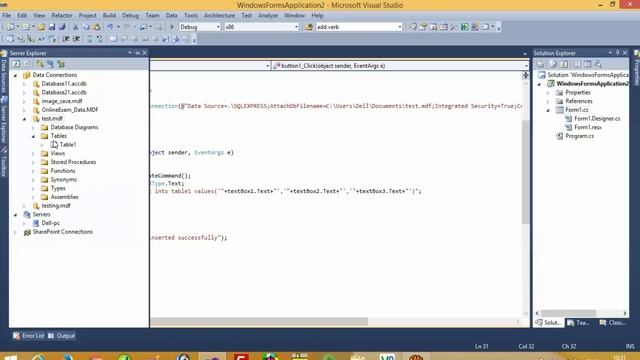Click the Save All toolbar icon
640x360 pixels.
[62, 27]
